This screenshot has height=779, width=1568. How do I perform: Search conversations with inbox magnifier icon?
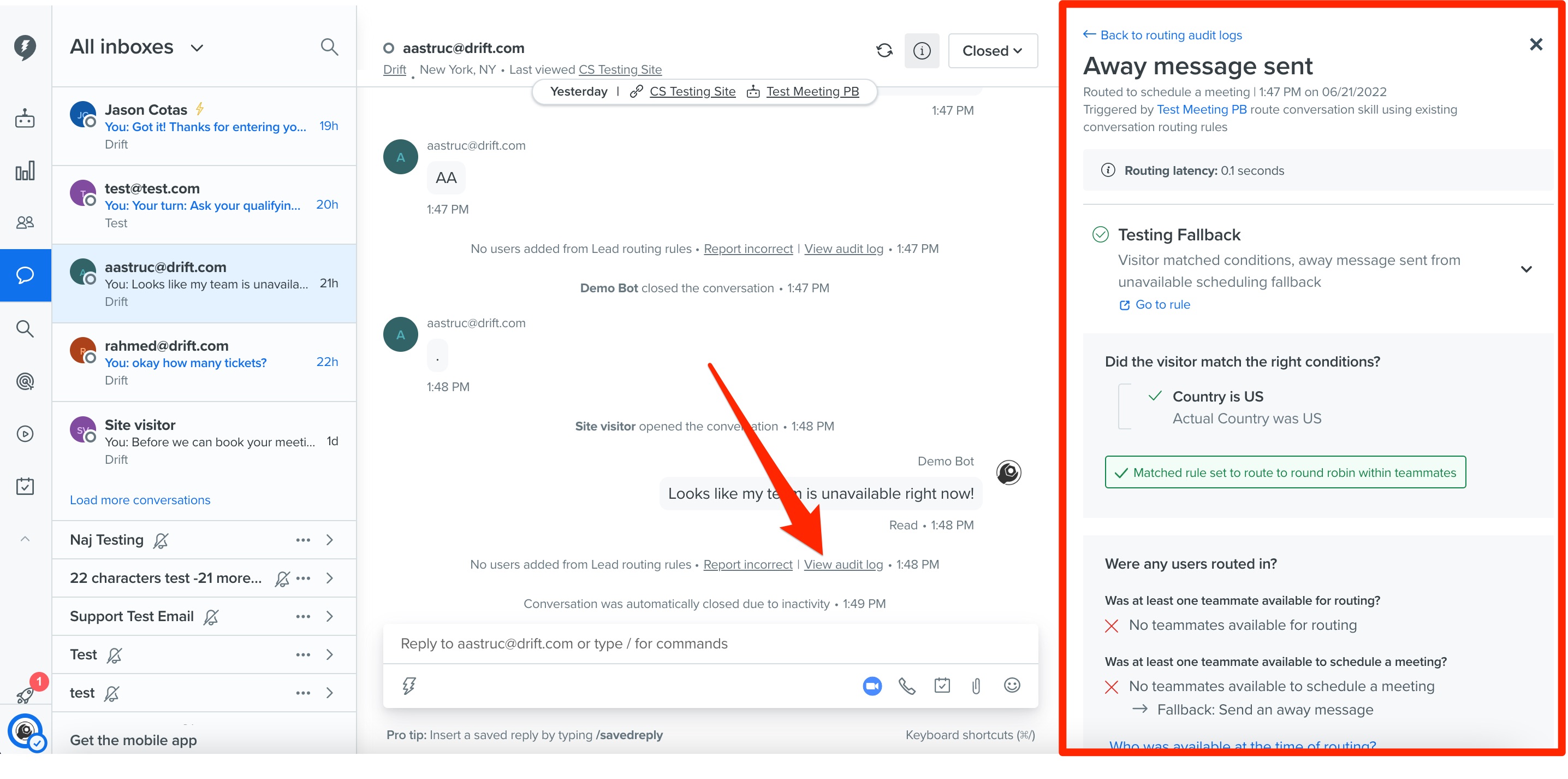click(329, 47)
